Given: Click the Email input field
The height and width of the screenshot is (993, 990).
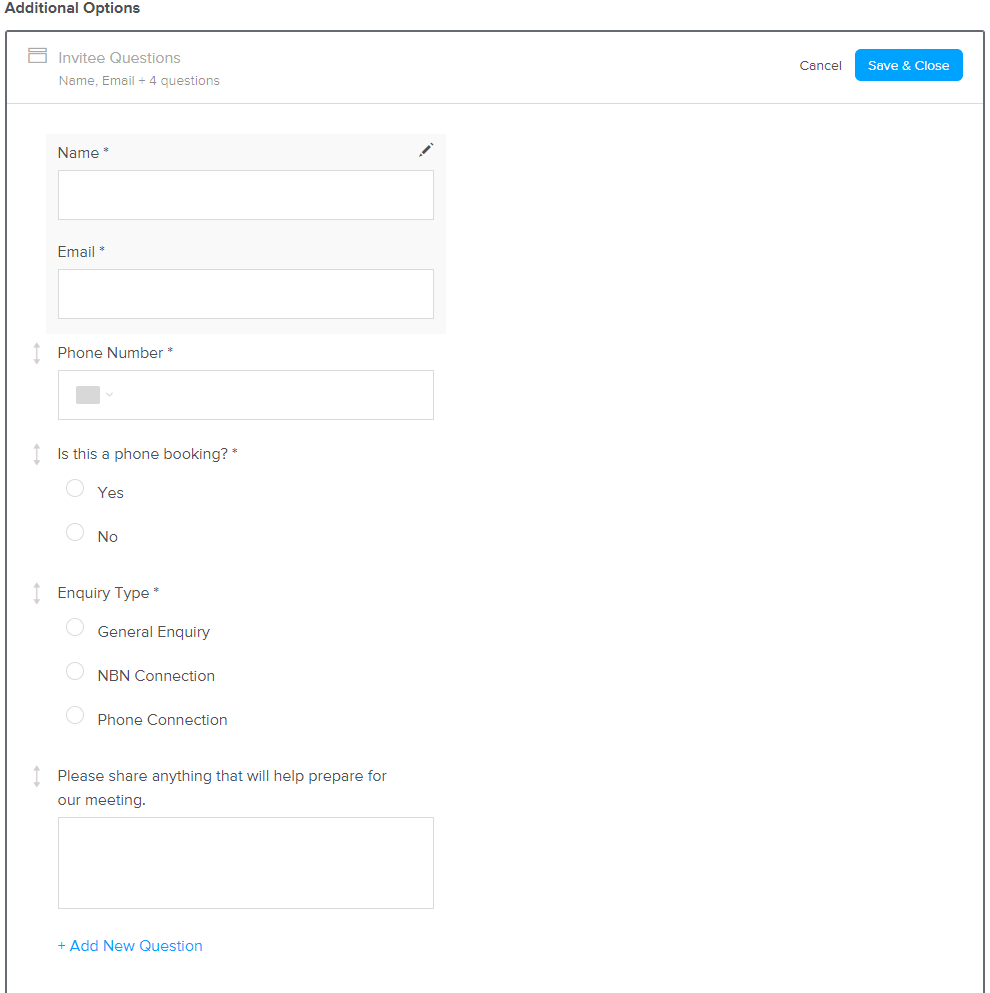Looking at the screenshot, I should pos(246,294).
